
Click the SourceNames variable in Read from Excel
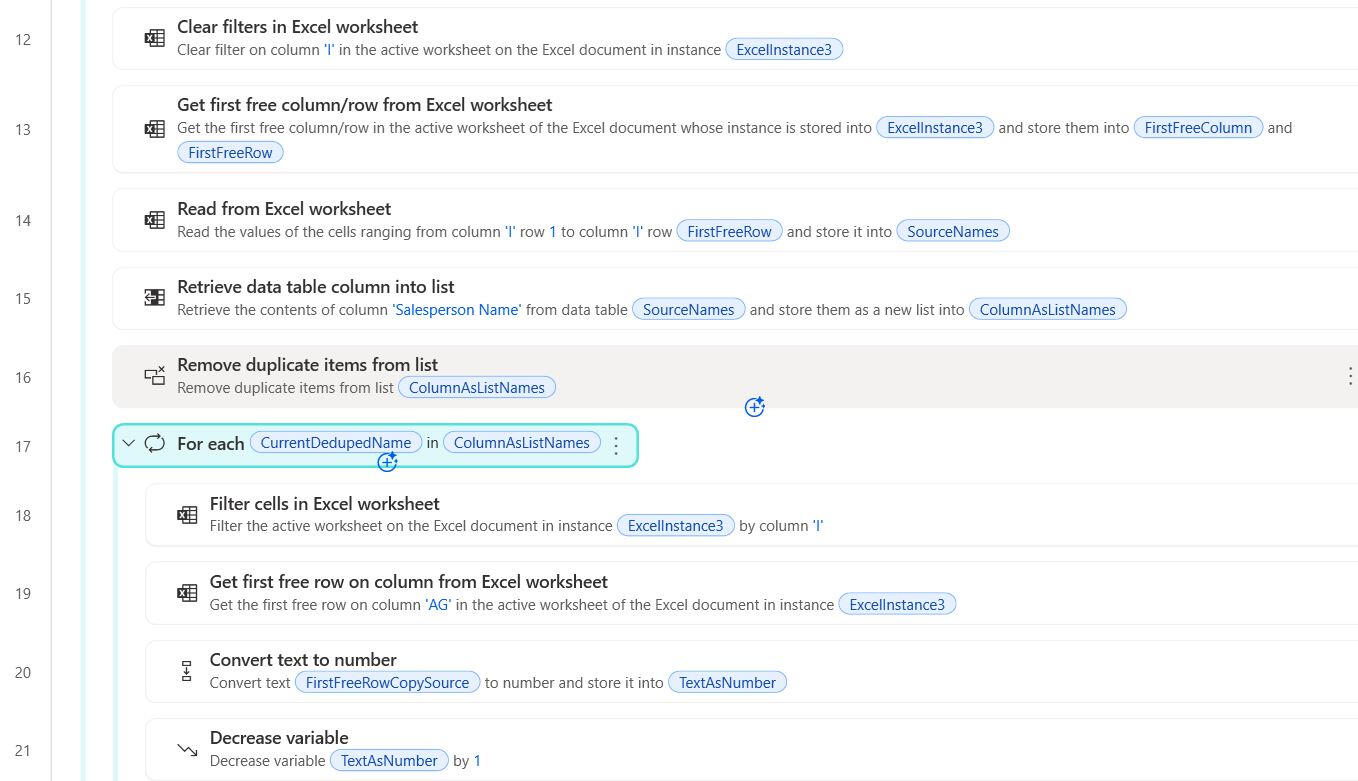coord(952,232)
